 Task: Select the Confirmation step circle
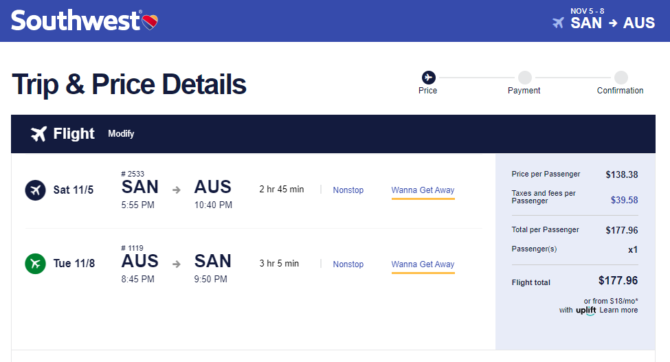coord(621,77)
